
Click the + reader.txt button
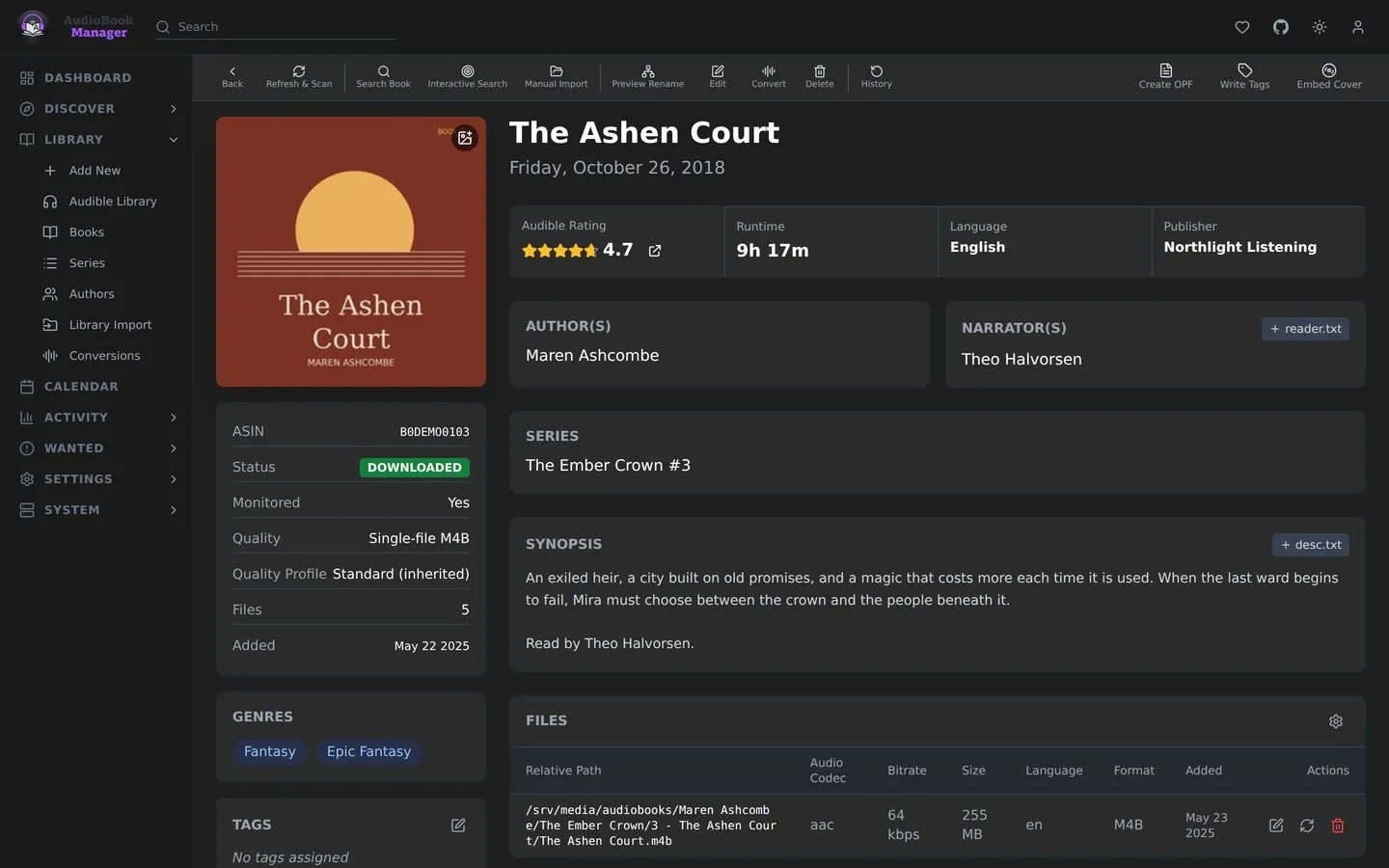pos(1305,329)
